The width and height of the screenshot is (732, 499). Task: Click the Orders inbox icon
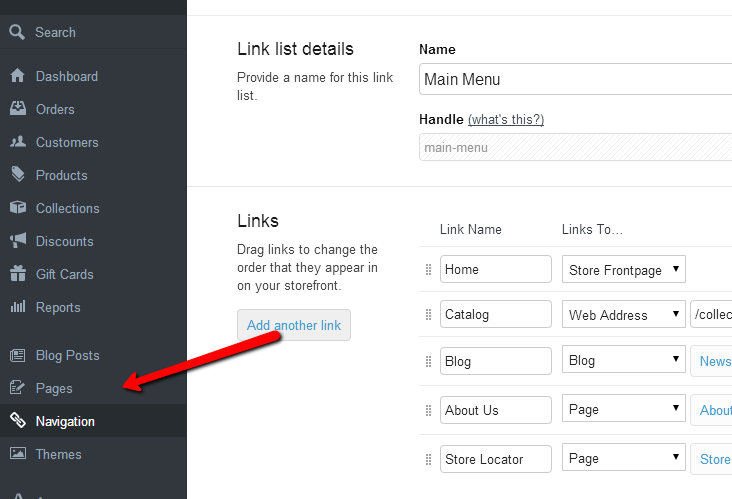pyautogui.click(x=17, y=109)
